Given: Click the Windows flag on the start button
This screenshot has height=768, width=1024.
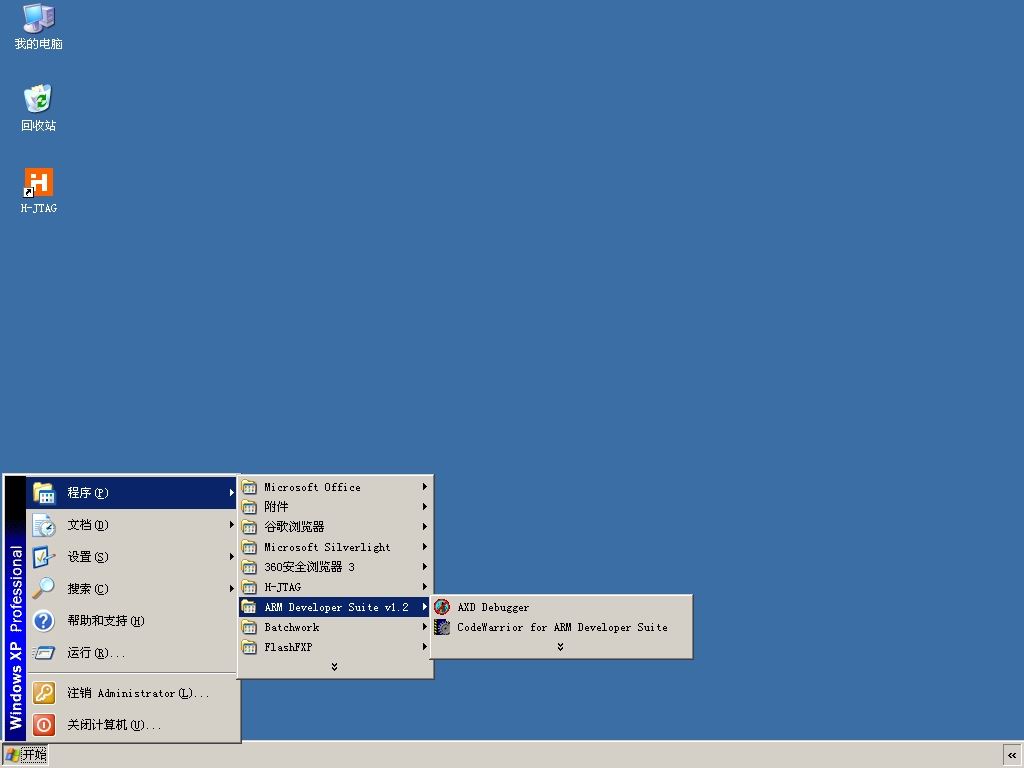Looking at the screenshot, I should [12, 755].
